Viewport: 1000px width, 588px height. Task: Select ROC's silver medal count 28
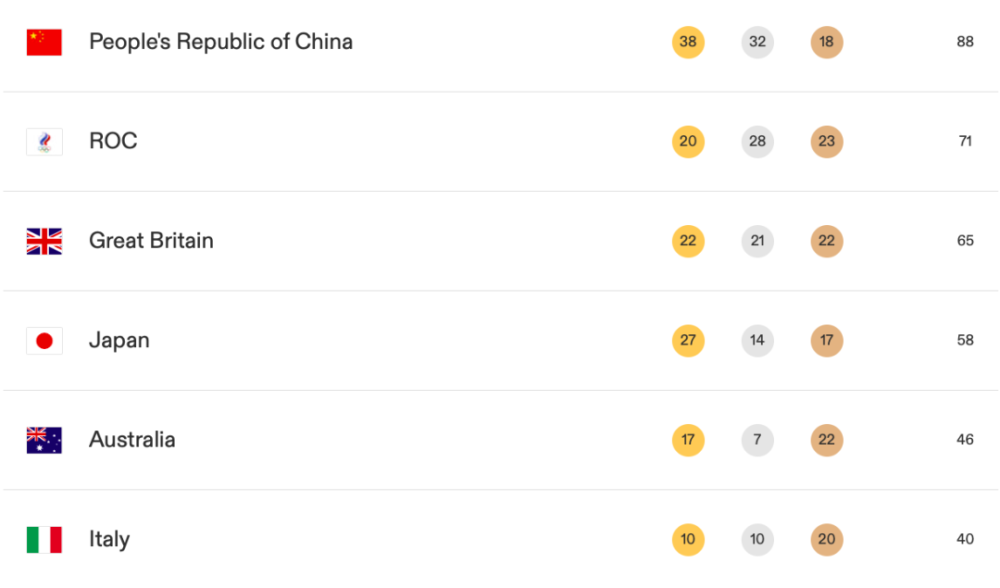click(758, 142)
